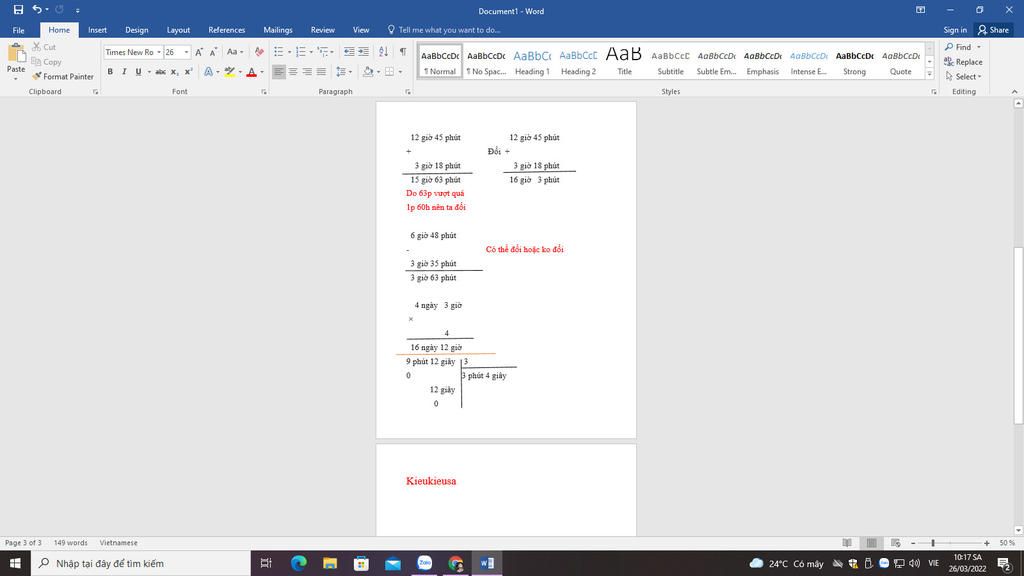Screen dimensions: 1024x576
Task: Click the Vietnamese language status button
Action: 118,543
